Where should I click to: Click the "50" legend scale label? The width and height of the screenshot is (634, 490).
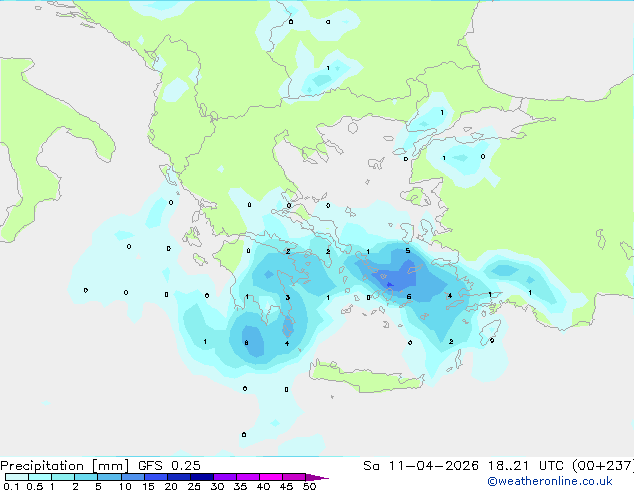(309, 486)
